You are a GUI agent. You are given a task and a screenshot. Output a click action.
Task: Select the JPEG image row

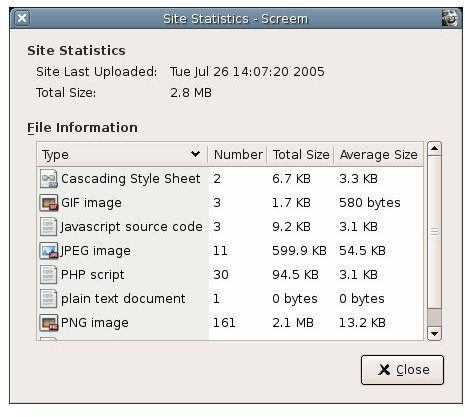[x=230, y=251]
